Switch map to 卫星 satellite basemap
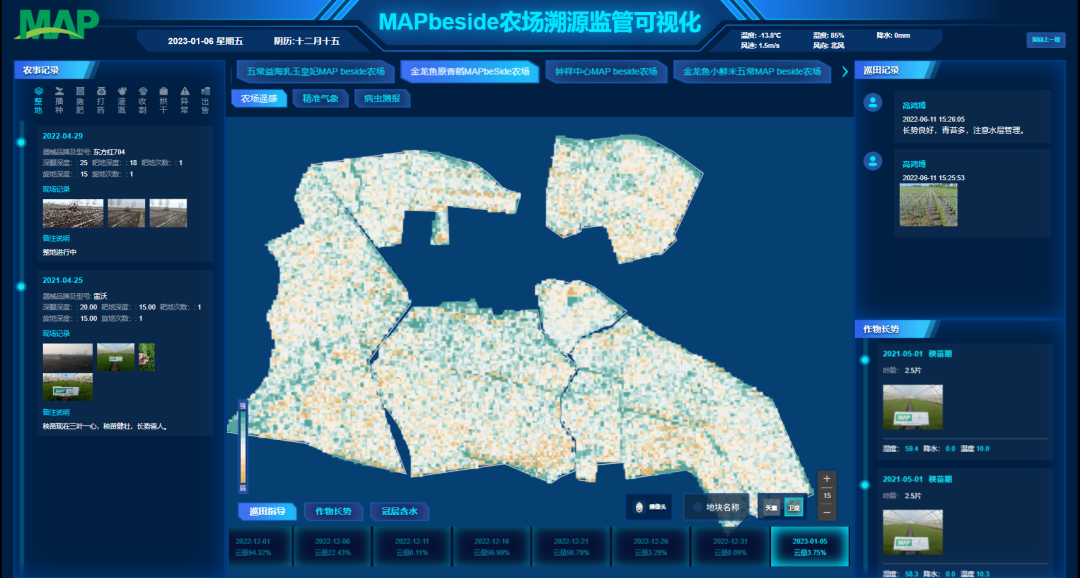 [x=793, y=508]
